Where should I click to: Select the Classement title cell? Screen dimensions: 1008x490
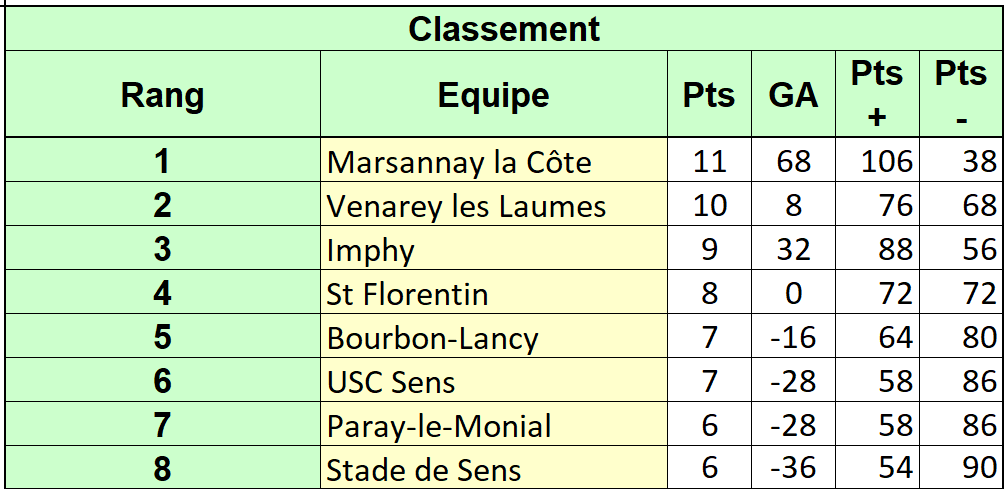504,29
